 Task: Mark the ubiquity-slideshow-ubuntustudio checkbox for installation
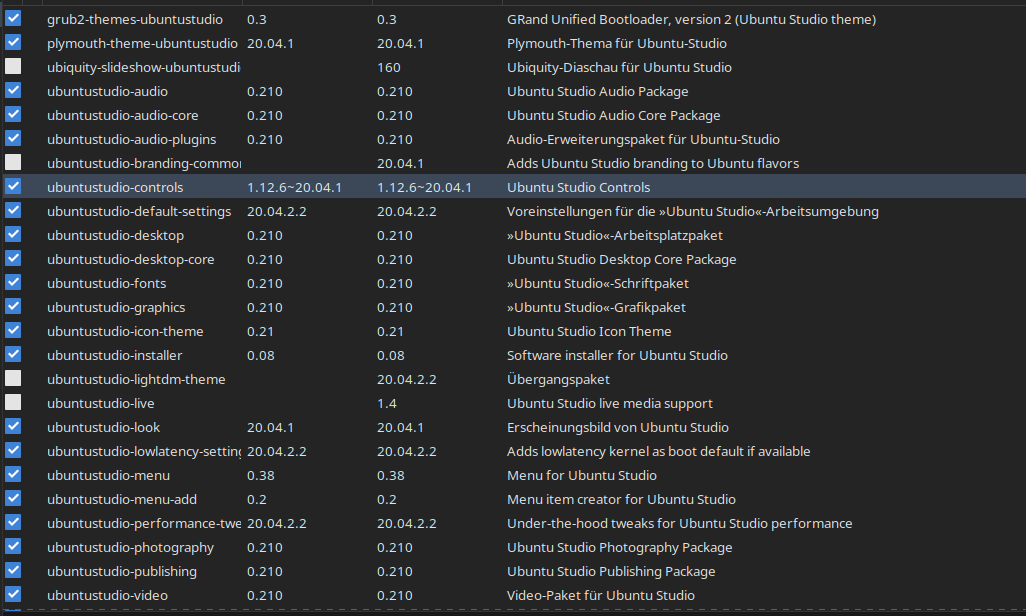pyautogui.click(x=13, y=66)
